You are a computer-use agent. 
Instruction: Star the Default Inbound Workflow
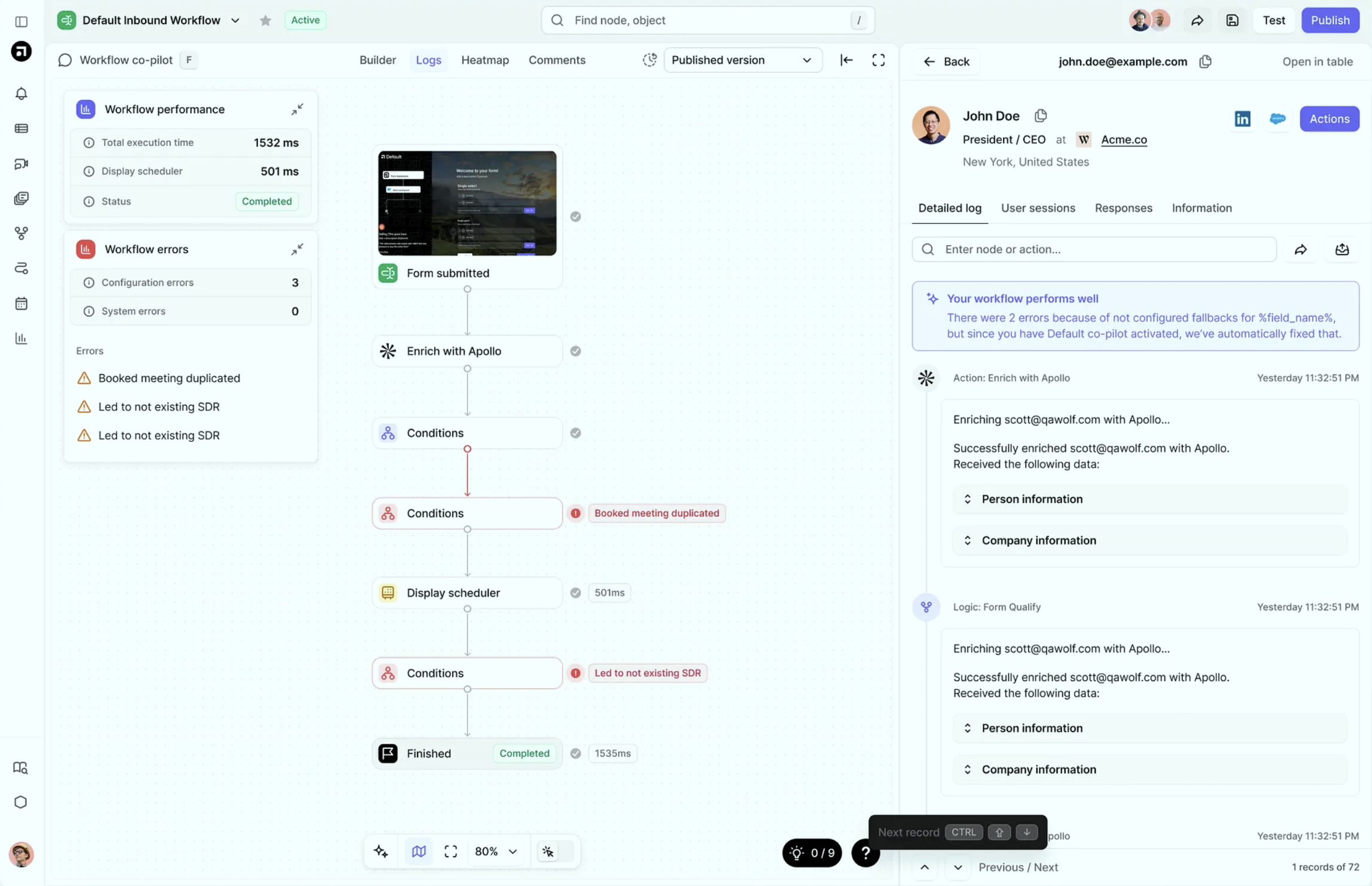[x=265, y=20]
